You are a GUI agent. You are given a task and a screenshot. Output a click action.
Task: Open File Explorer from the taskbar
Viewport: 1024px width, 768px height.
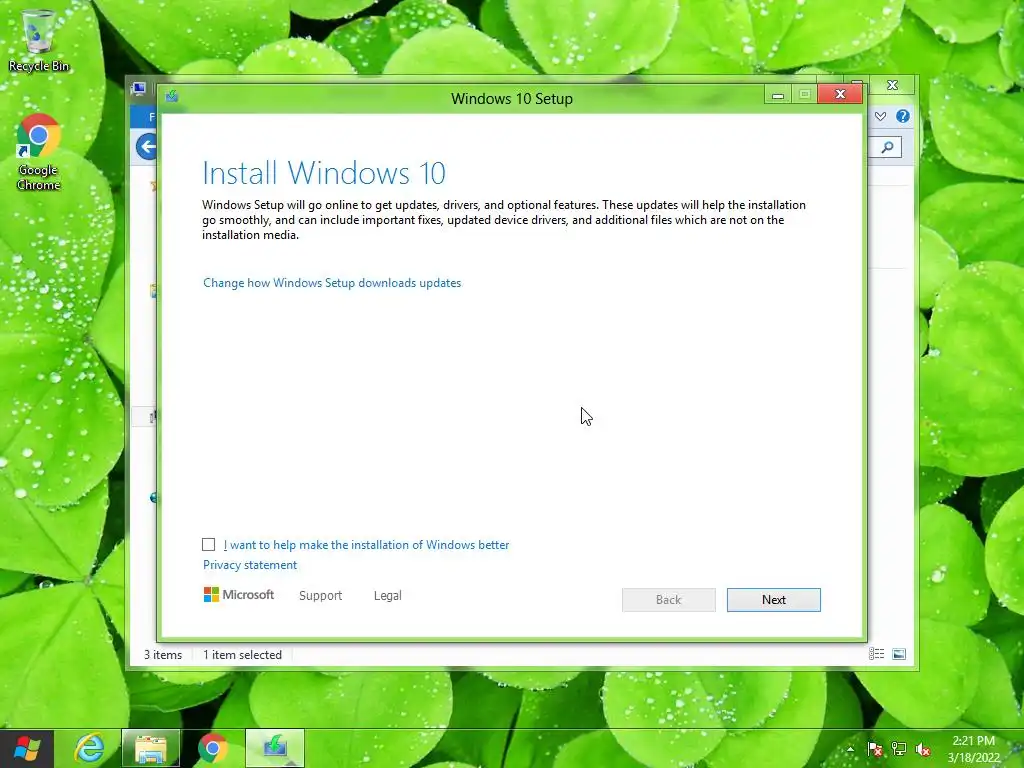[150, 748]
